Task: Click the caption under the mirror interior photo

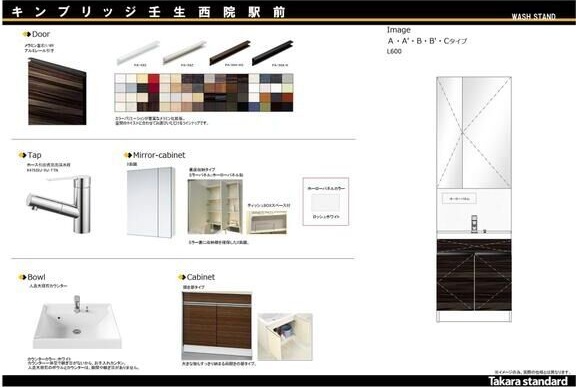Action: pyautogui.click(x=219, y=242)
